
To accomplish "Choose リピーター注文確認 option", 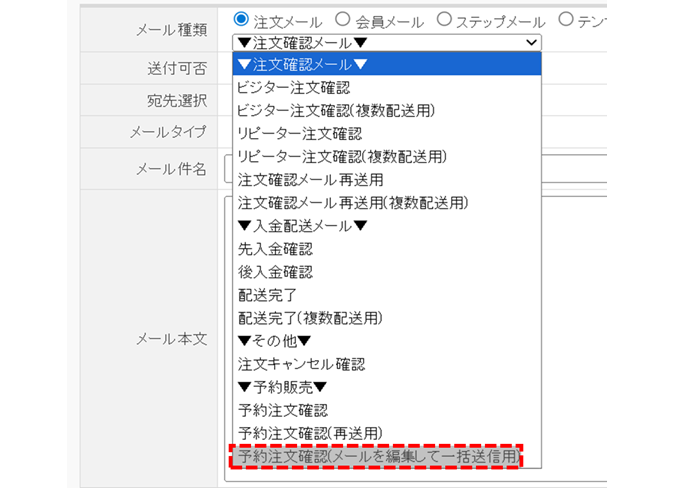I will pyautogui.click(x=298, y=133).
